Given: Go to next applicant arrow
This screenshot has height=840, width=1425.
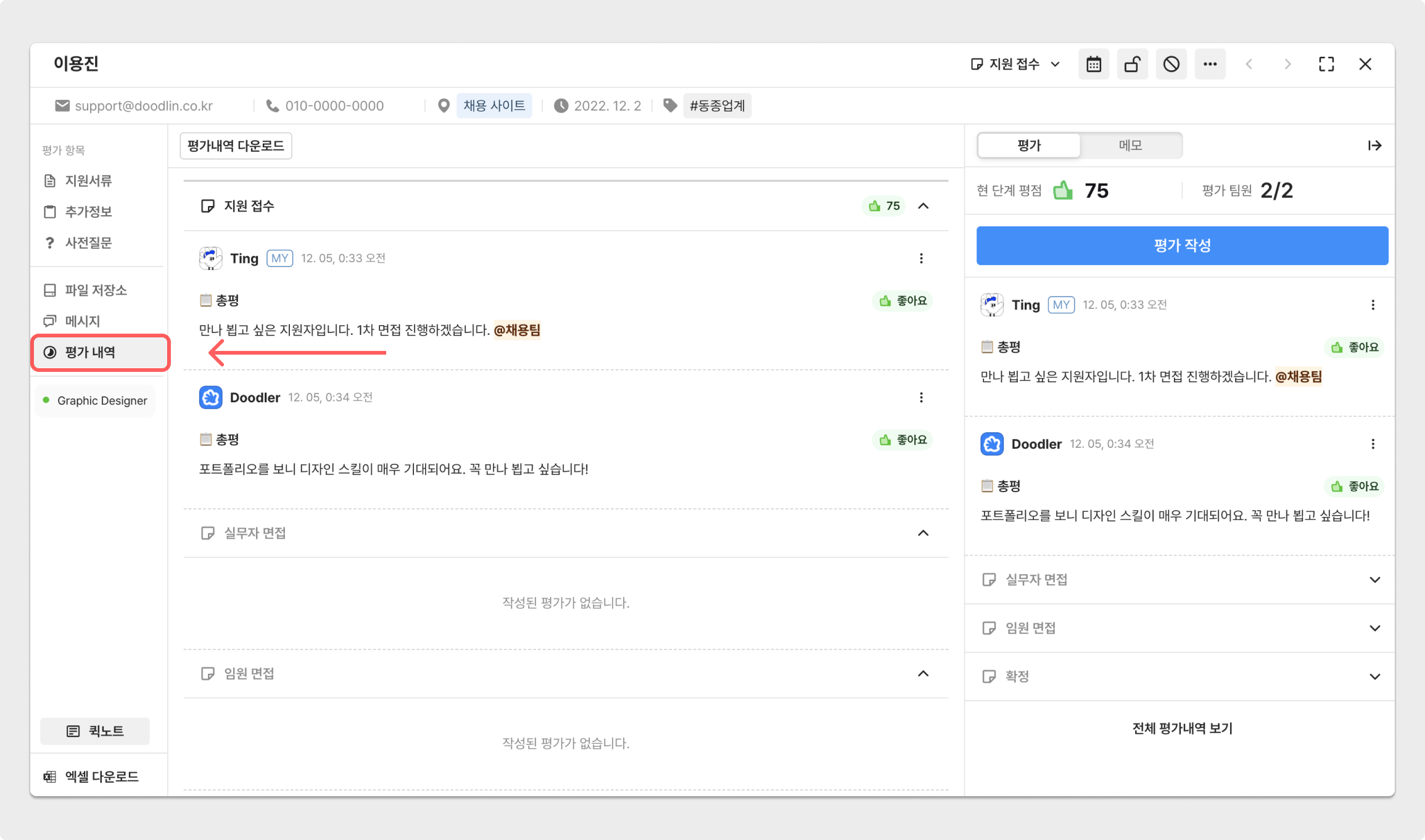Looking at the screenshot, I should (x=1287, y=64).
